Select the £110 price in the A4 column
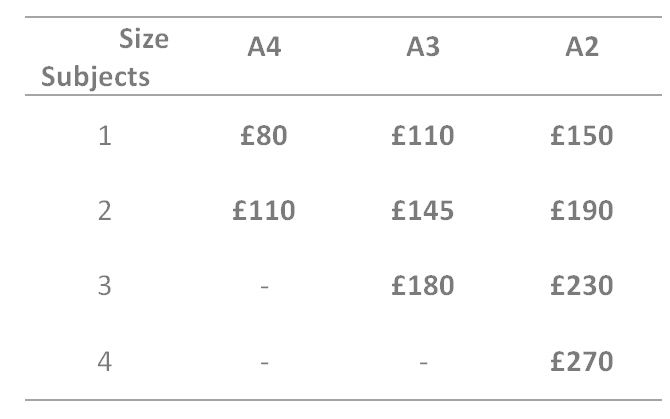Viewport: 670px width, 419px height. pyautogui.click(x=264, y=211)
